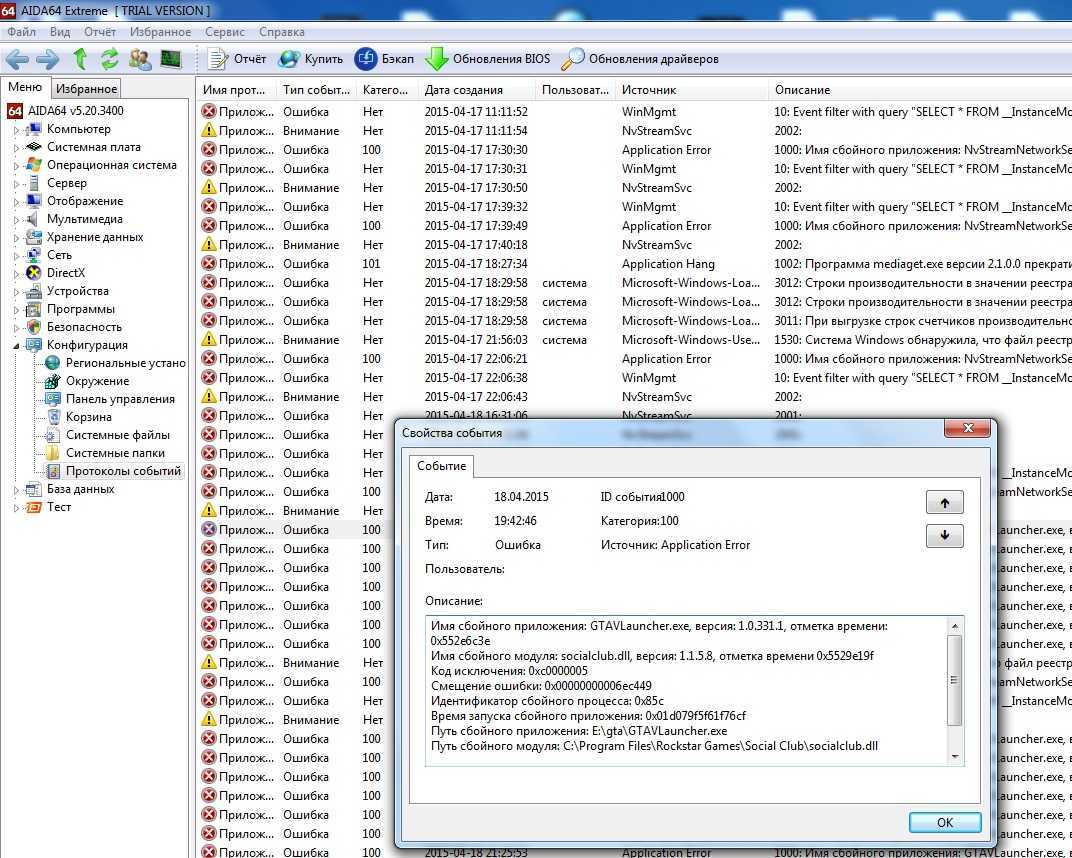Select Протоколы событий in the tree
This screenshot has height=858, width=1072.
coord(123,471)
